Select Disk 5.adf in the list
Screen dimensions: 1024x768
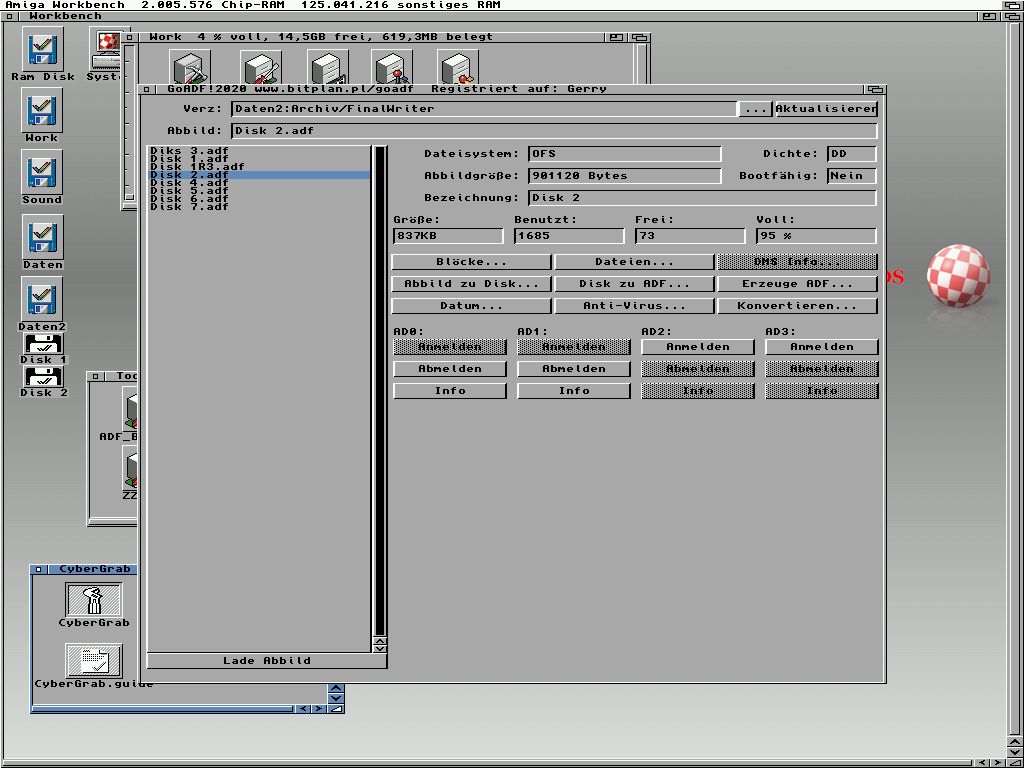[x=259, y=191]
